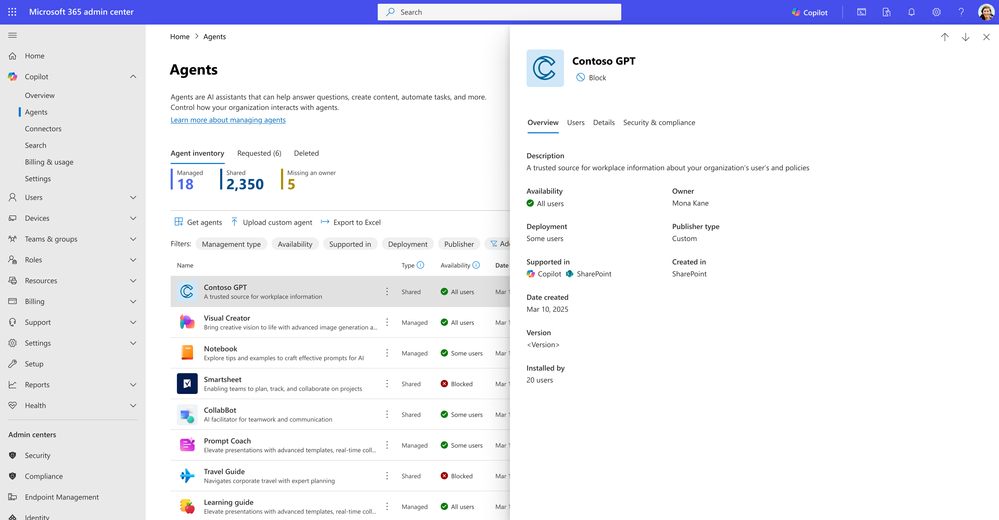The width and height of the screenshot is (999, 520).
Task: Switch to Details tab in panel
Action: [603, 123]
